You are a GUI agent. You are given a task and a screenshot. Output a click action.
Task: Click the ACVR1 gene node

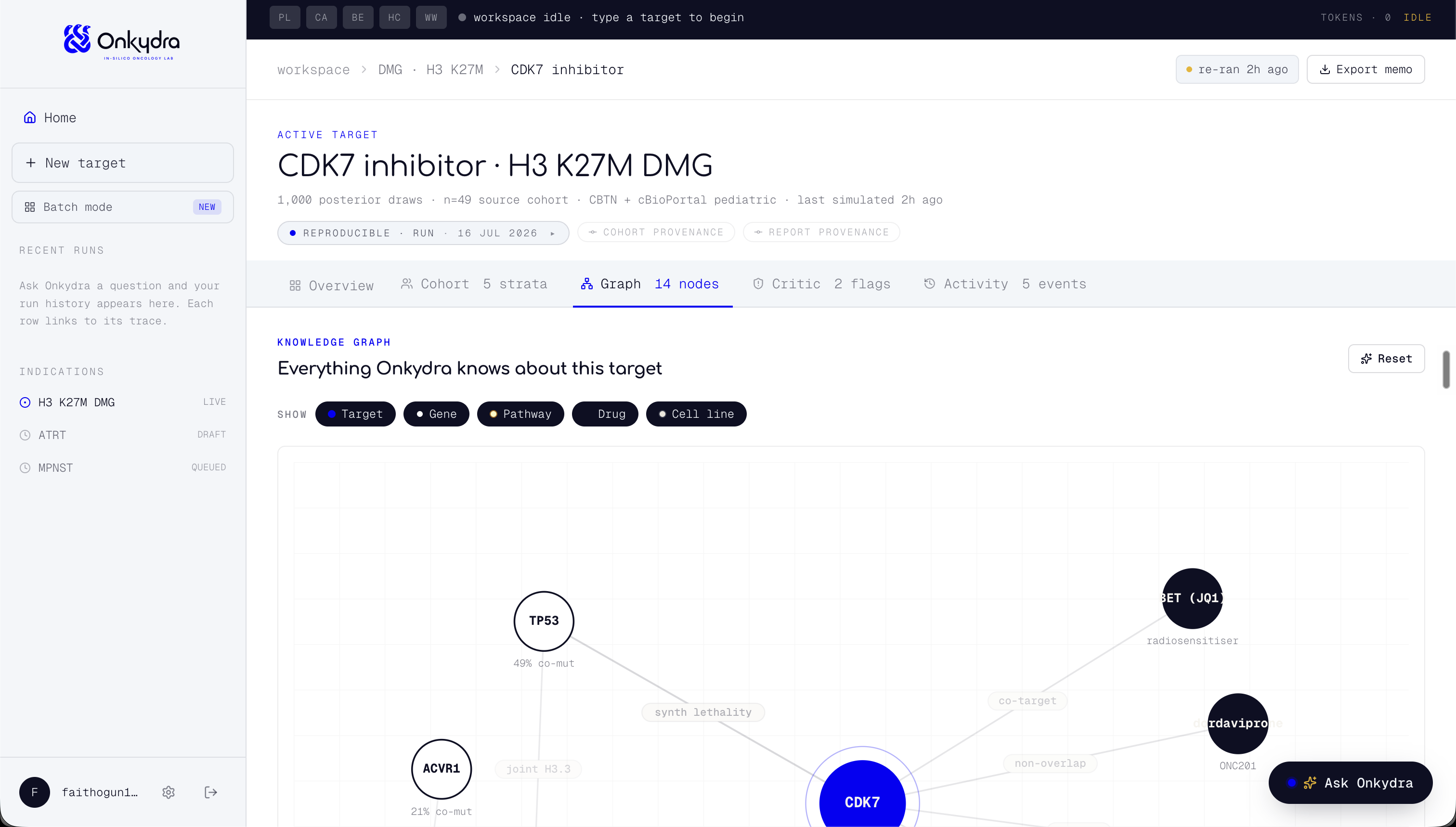tap(442, 768)
